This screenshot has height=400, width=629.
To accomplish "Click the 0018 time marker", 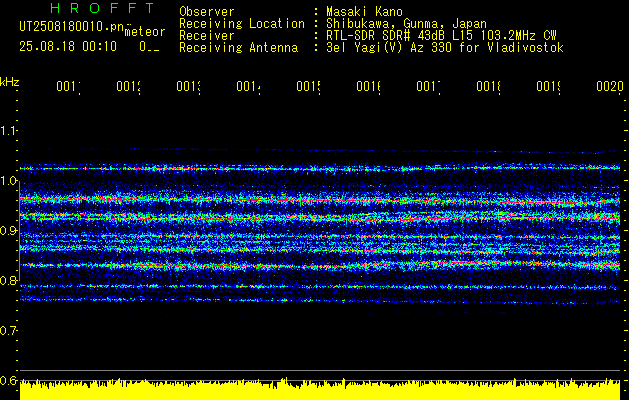I will point(488,86).
